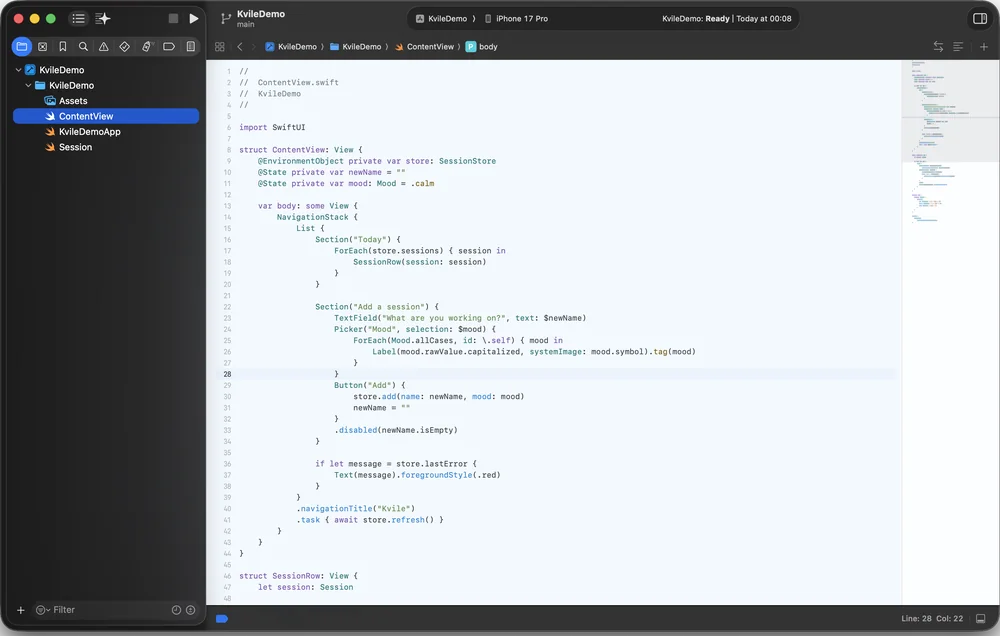Open the Test navigator diamond icon
The width and height of the screenshot is (1000, 636).
124,47
